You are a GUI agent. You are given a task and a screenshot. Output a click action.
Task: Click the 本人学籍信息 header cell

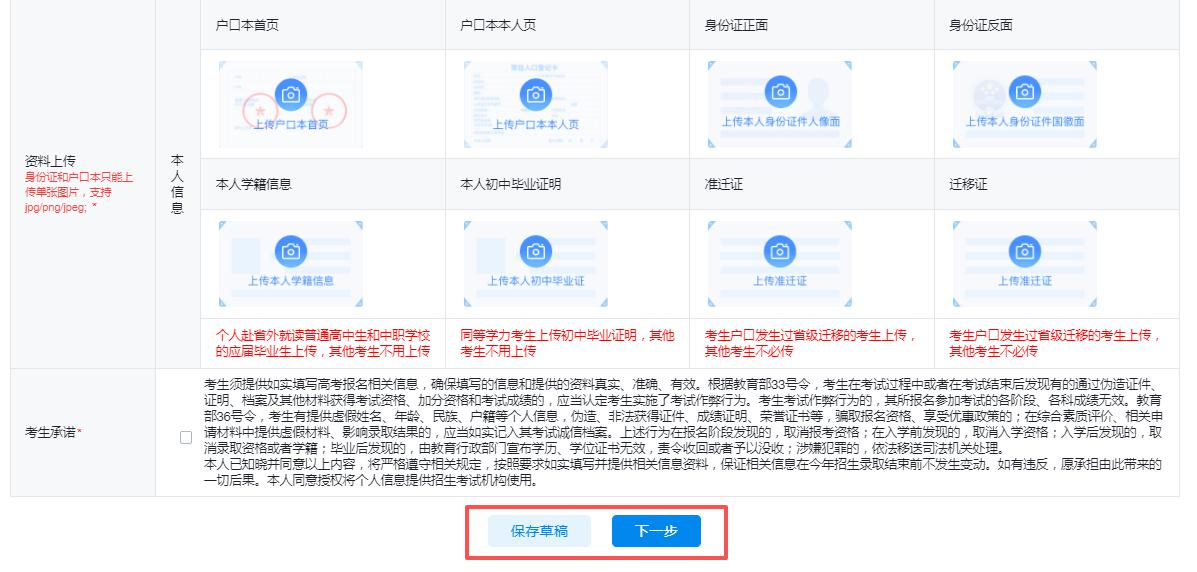(x=323, y=184)
